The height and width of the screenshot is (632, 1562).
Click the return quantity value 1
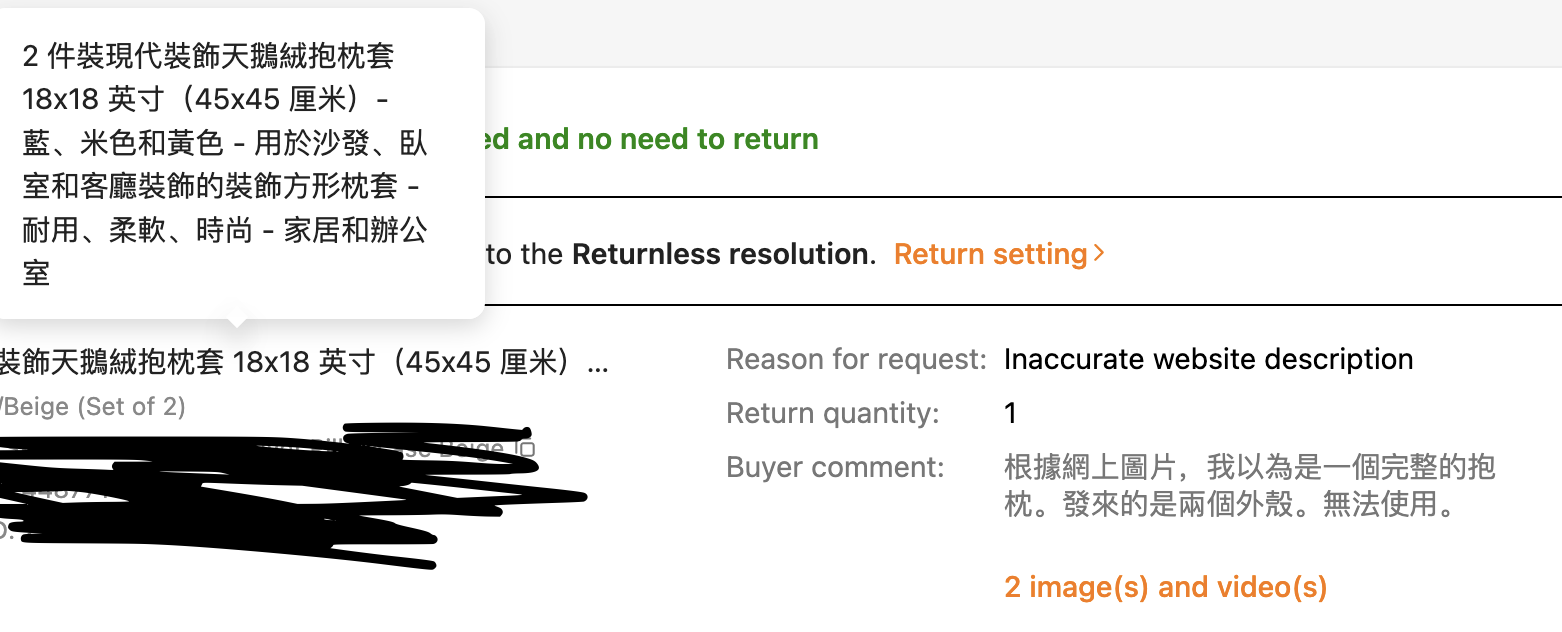pyautogui.click(x=1011, y=413)
